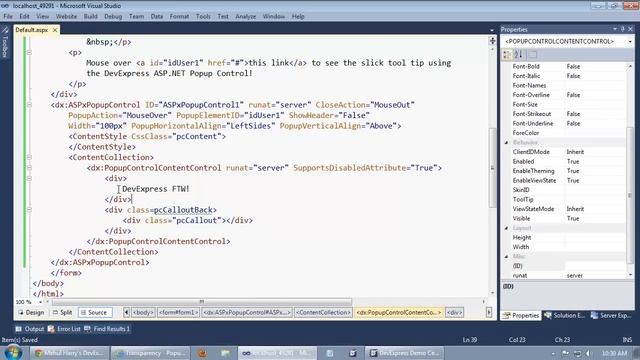The height and width of the screenshot is (360, 640).
Task: Collapse the dx:PopupControlContentControl outline marker
Action: tap(29, 168)
